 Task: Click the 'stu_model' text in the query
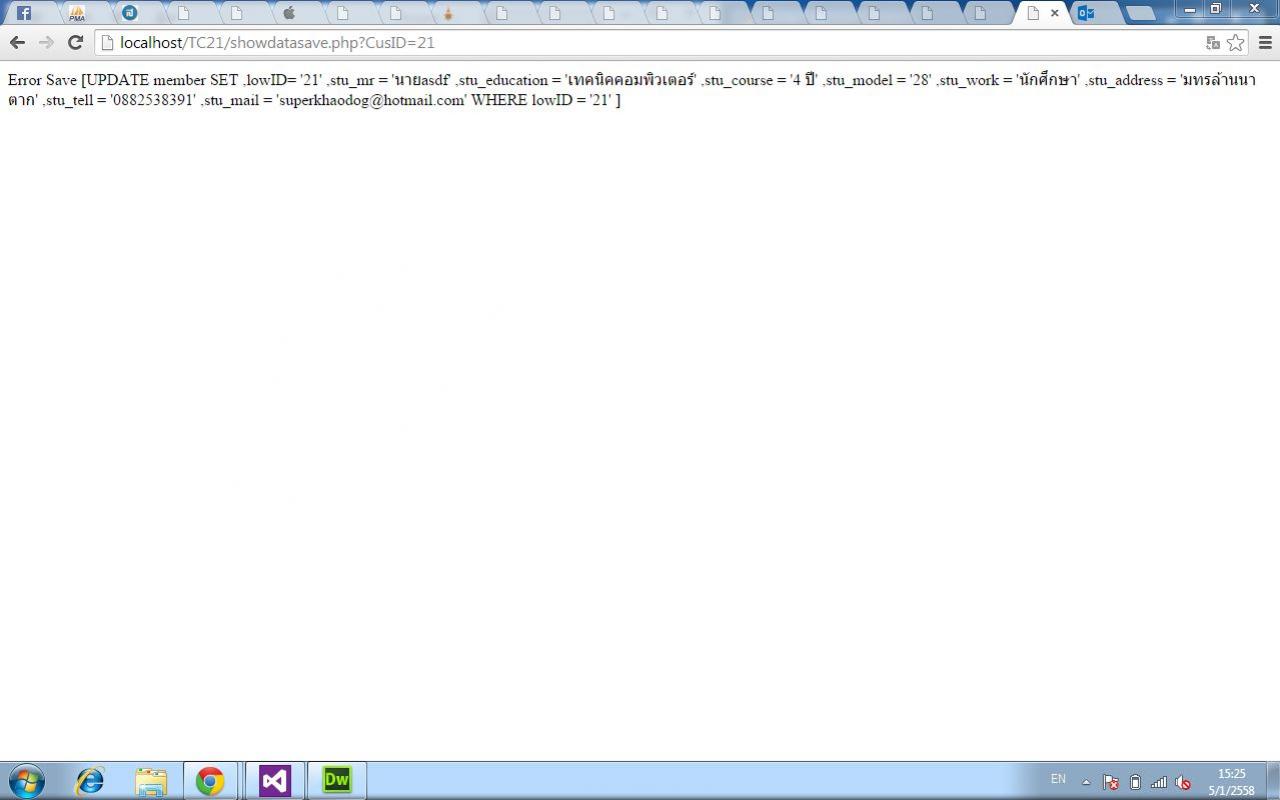860,80
